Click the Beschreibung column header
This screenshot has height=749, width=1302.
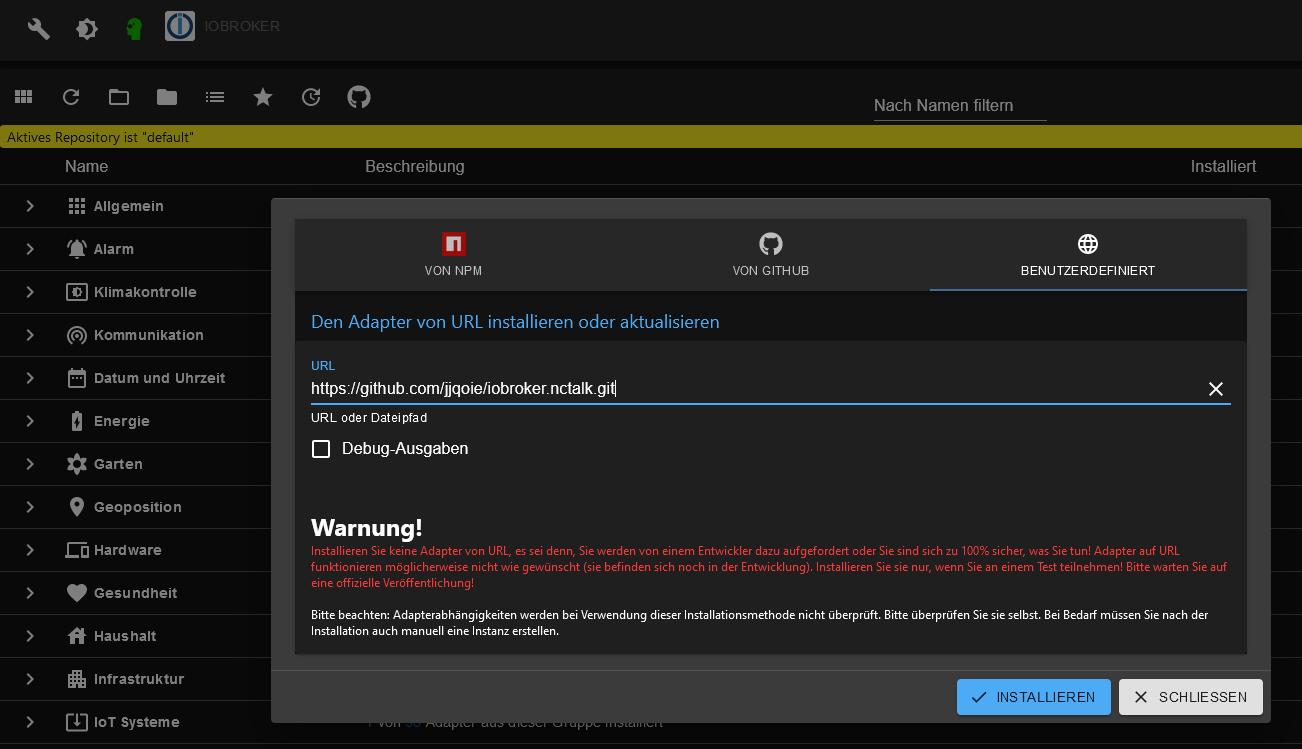(x=415, y=166)
